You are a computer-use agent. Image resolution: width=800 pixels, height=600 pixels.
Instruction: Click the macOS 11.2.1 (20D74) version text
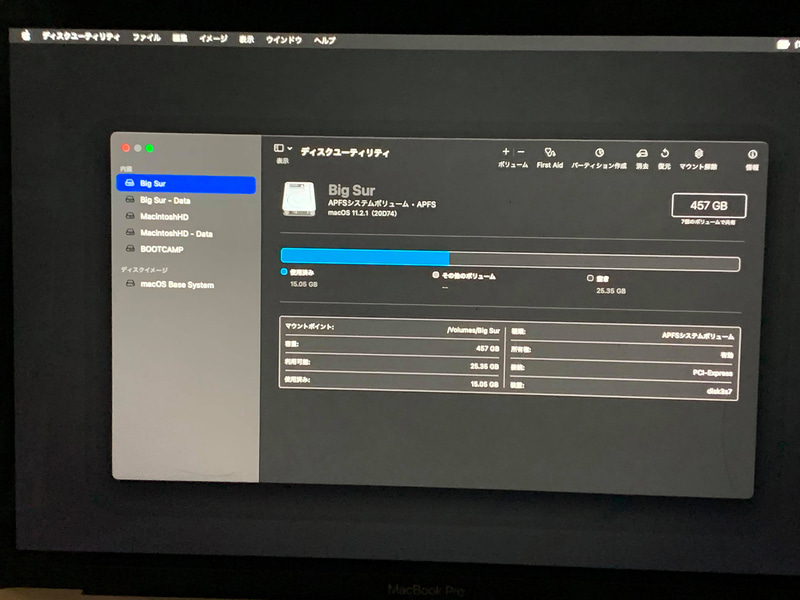(362, 213)
